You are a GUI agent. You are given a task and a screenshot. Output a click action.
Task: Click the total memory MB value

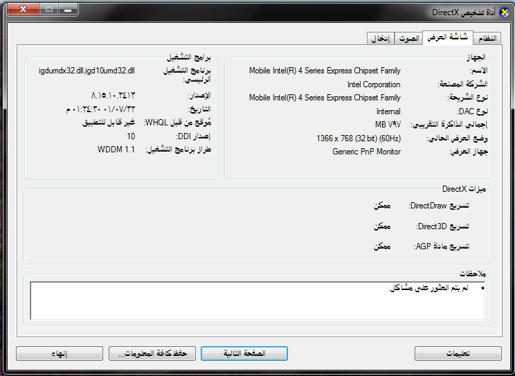click(388, 125)
